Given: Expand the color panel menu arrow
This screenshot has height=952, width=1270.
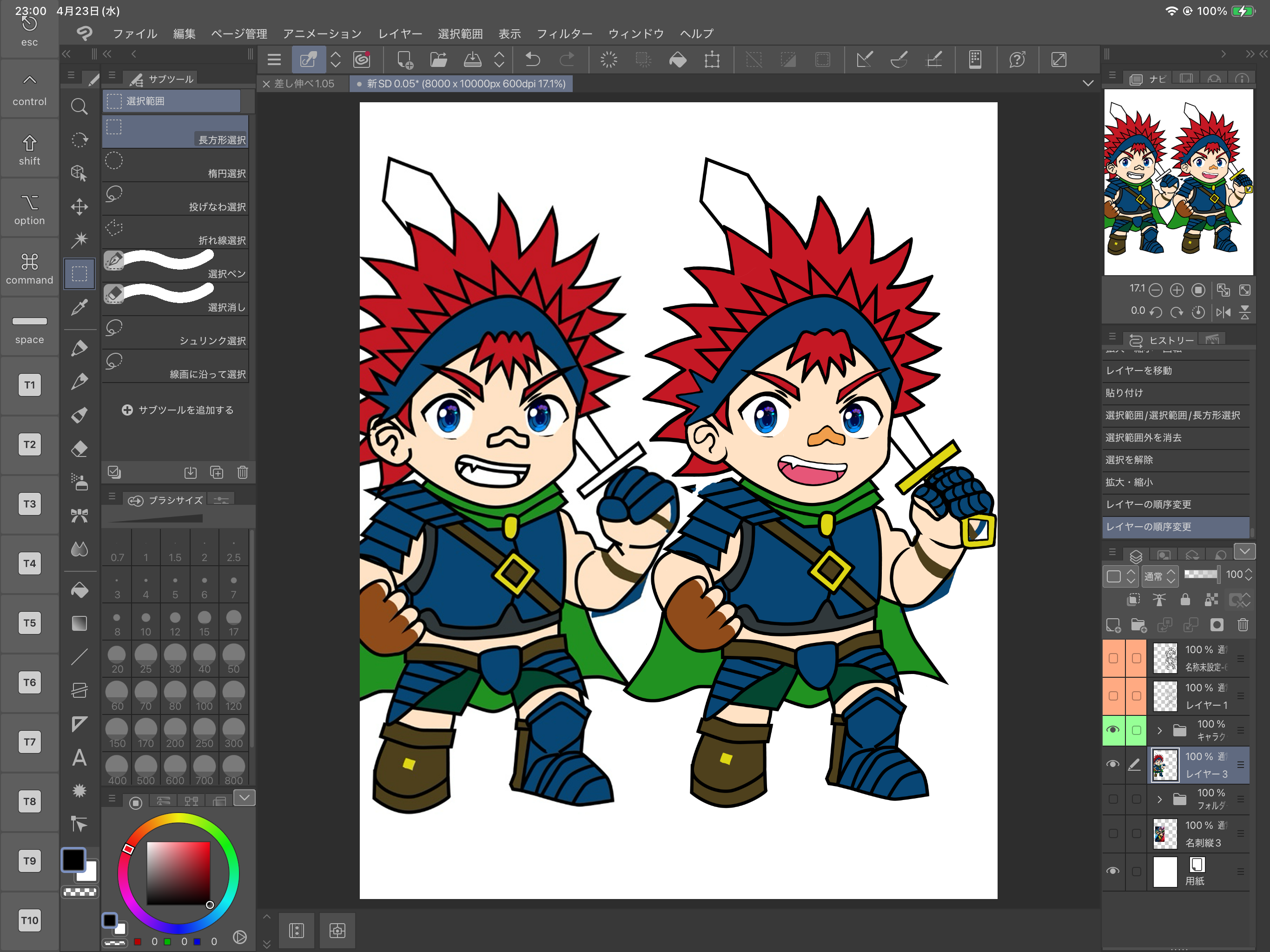Looking at the screenshot, I should tap(245, 798).
